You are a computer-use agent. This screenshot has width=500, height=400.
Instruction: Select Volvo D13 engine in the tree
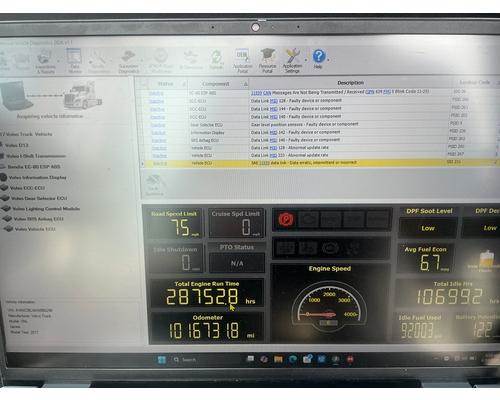pos(17,145)
